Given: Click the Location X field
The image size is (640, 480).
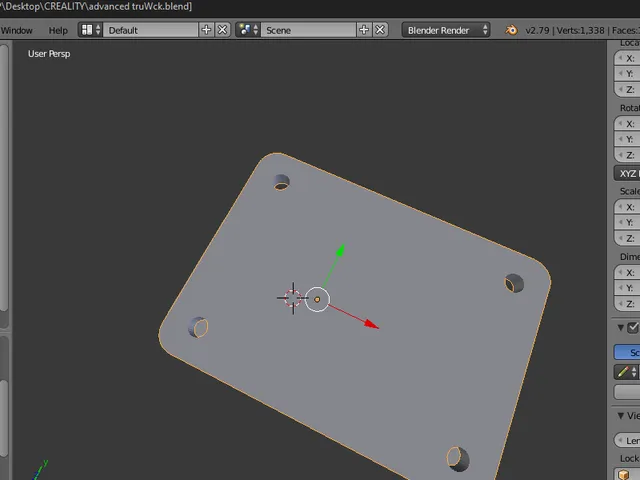Looking at the screenshot, I should click(627, 58).
